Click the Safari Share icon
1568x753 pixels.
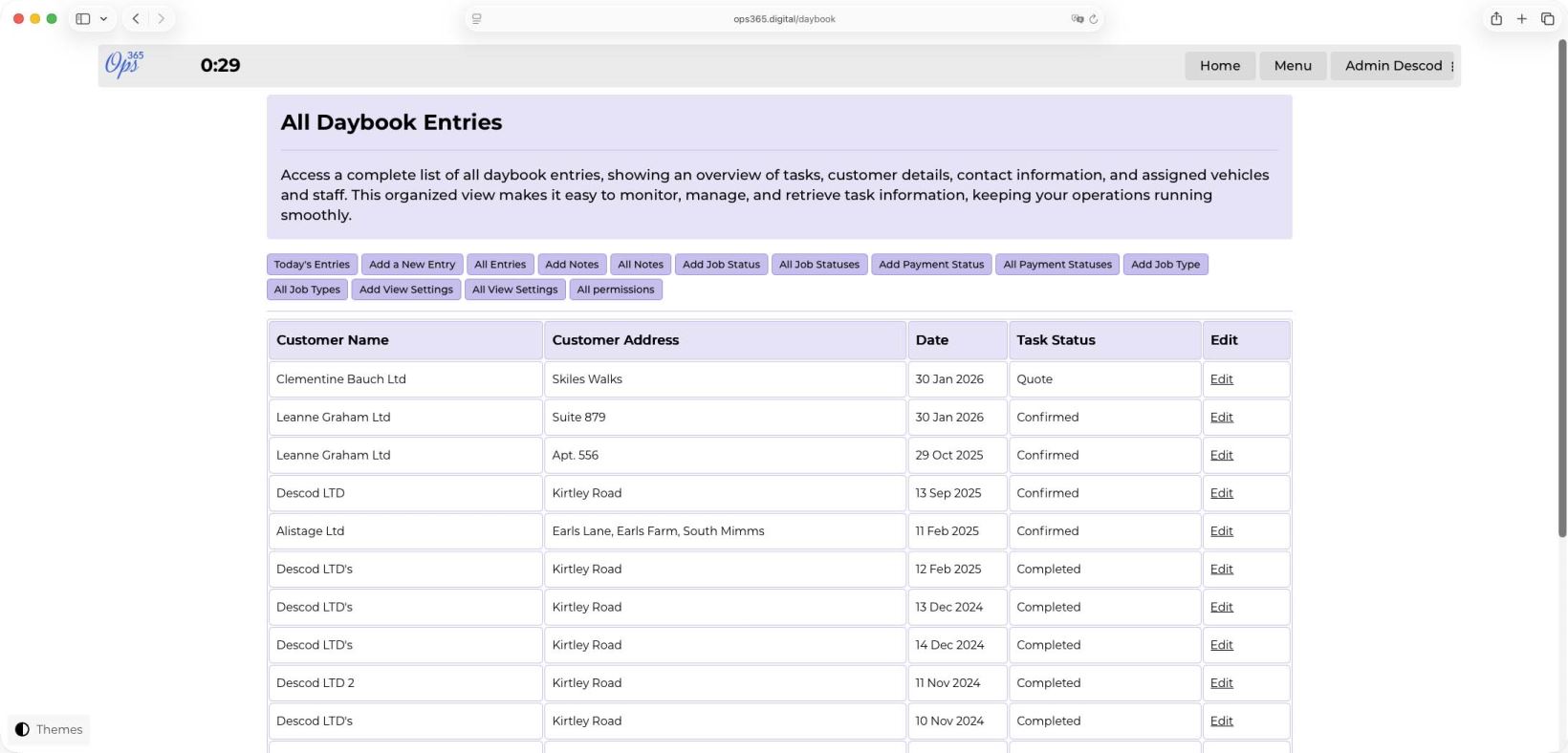pyautogui.click(x=1496, y=19)
